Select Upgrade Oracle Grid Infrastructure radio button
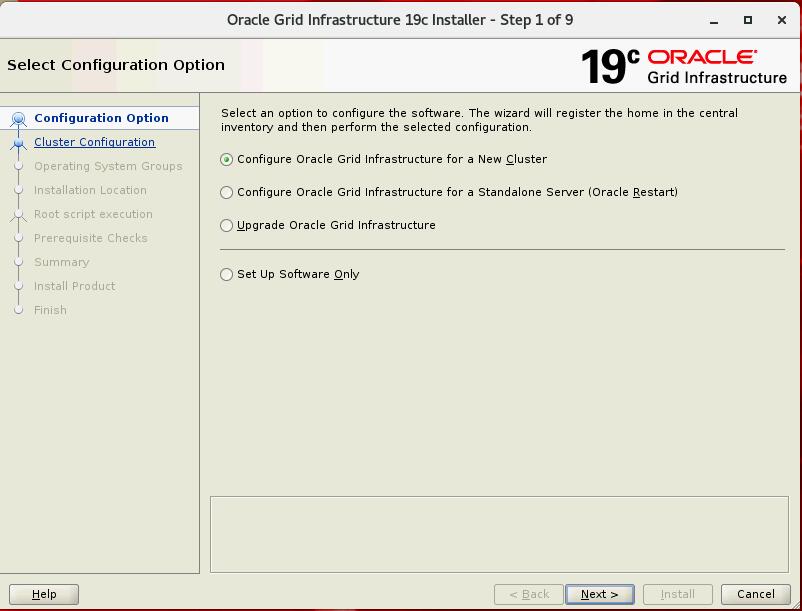The image size is (802, 611). click(x=227, y=225)
